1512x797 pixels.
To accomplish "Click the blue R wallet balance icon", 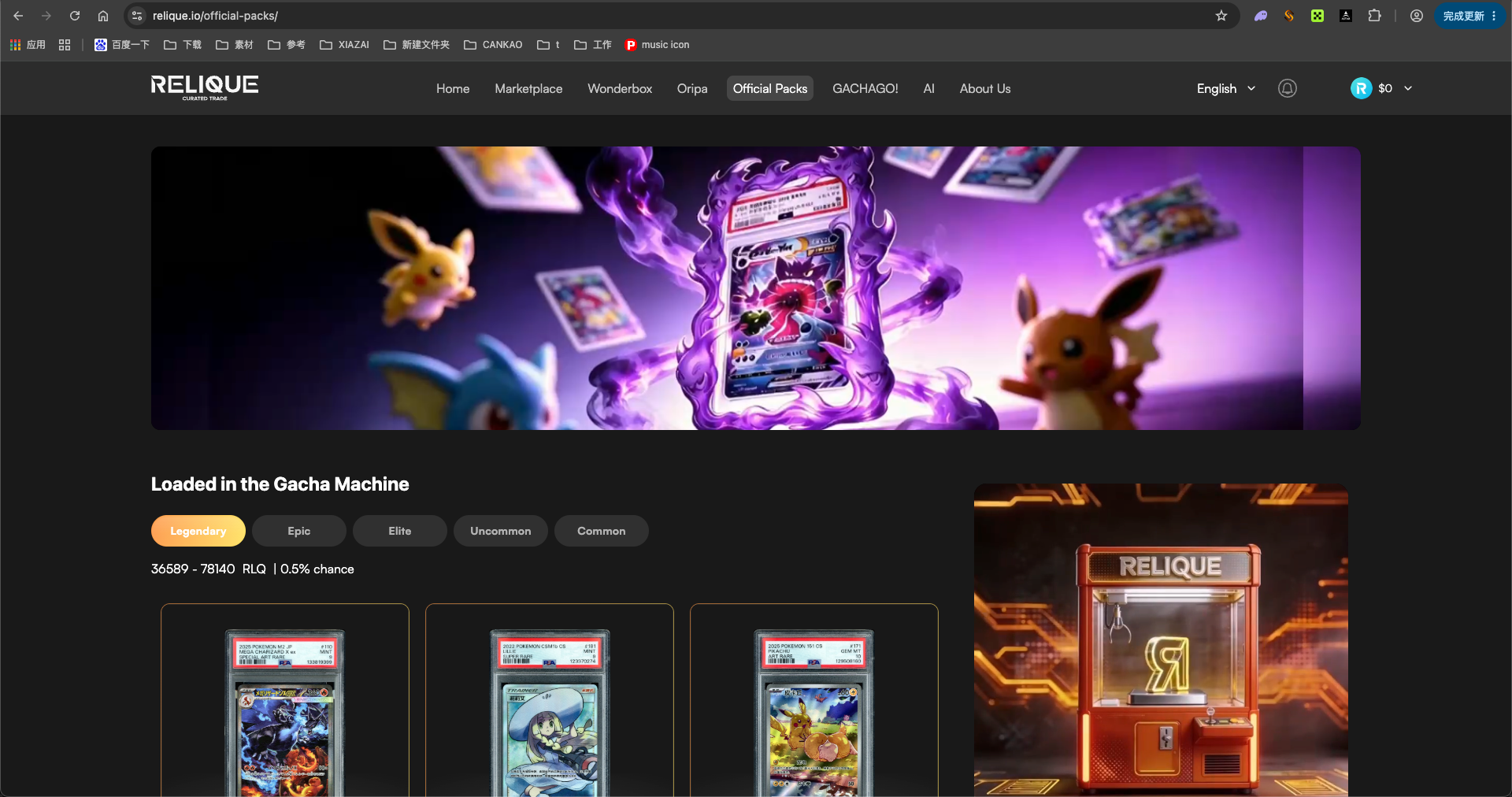I will tap(1361, 88).
